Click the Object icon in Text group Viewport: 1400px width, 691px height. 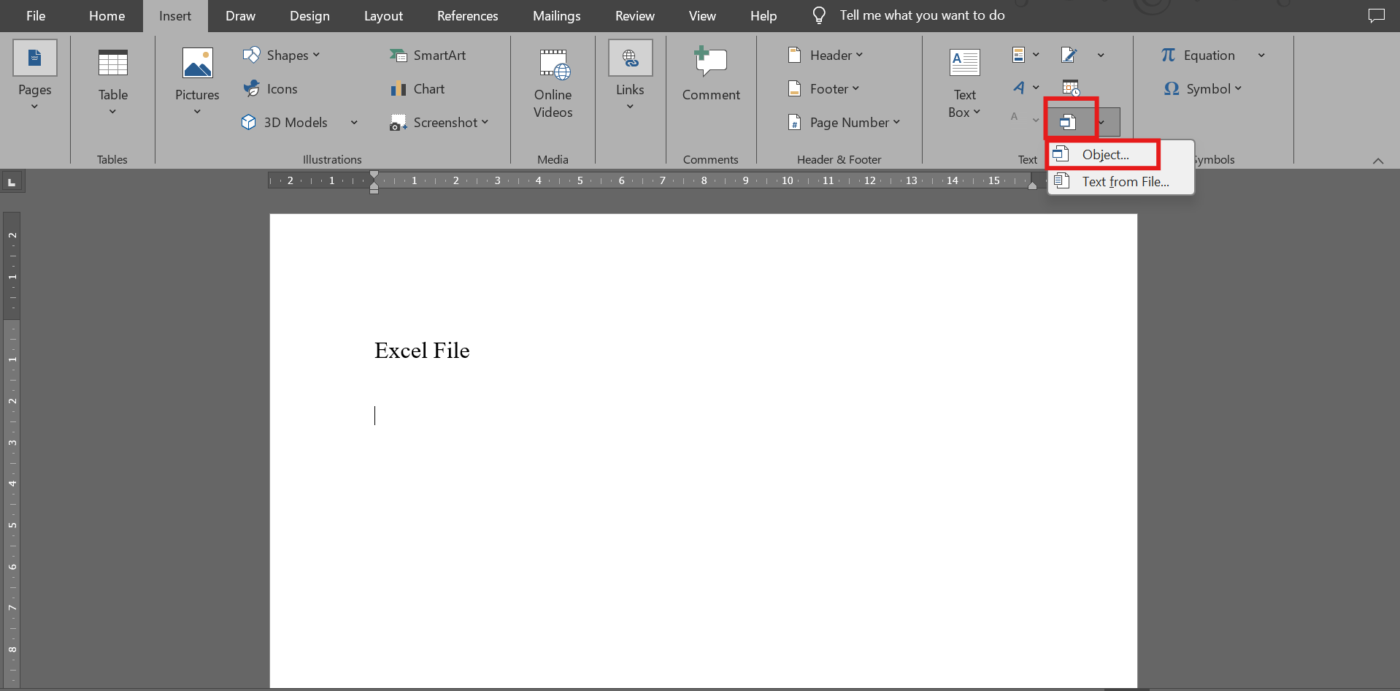tap(1068, 122)
